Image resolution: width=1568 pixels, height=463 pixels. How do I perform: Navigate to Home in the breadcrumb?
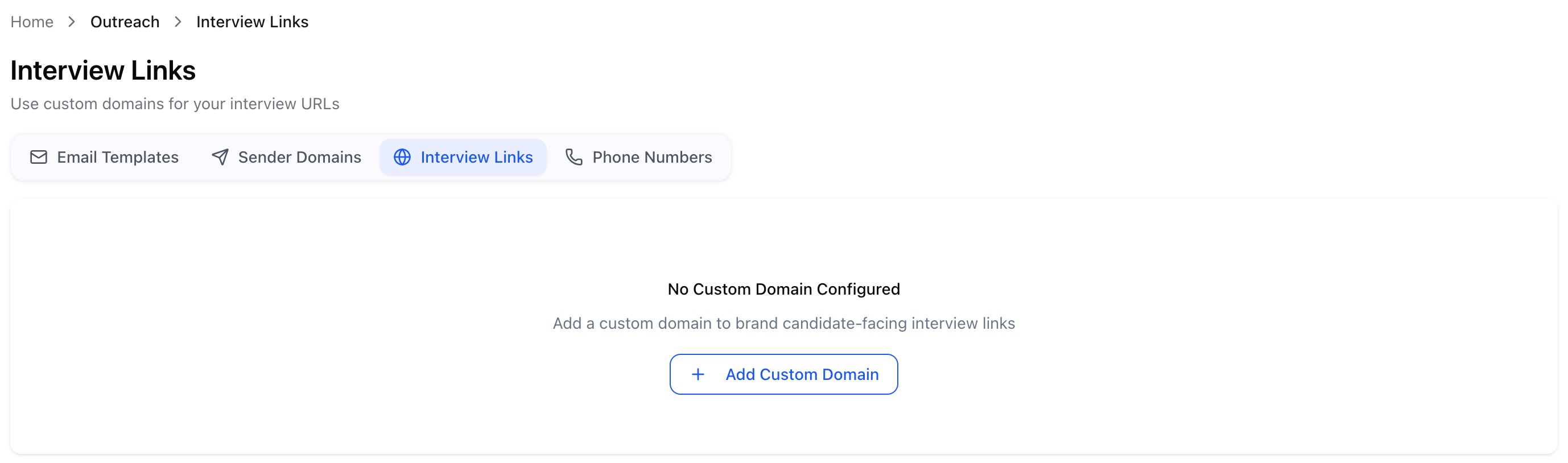point(32,22)
